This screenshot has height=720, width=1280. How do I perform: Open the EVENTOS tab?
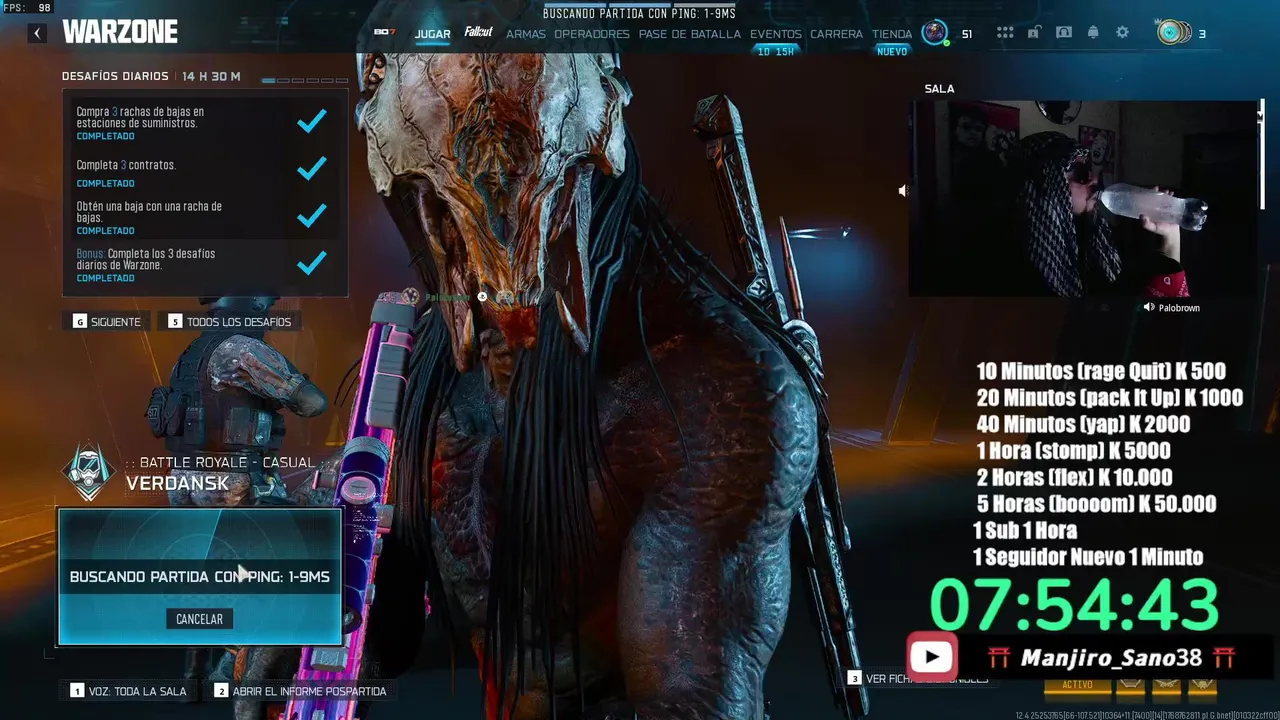(x=776, y=34)
